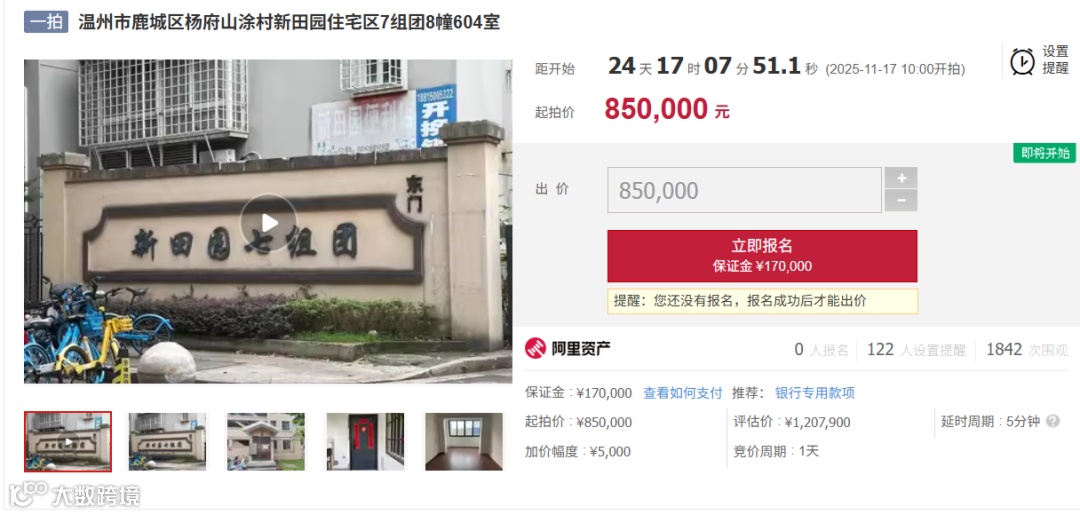Click the listing title for 新田园住宅区 address
This screenshot has height=515, width=1080.
(x=289, y=22)
